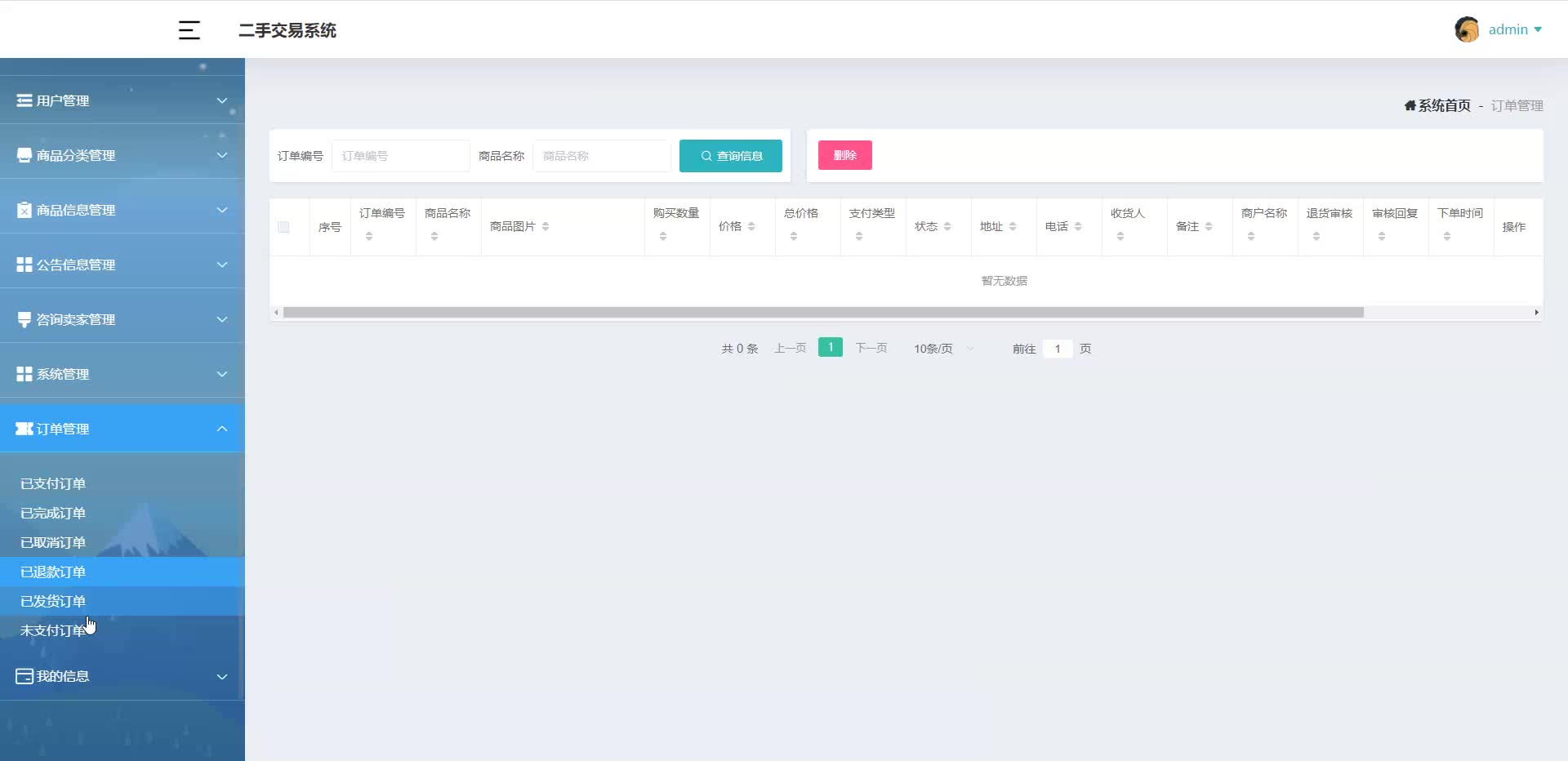Expand 公告信息管理 chevron

(x=222, y=265)
